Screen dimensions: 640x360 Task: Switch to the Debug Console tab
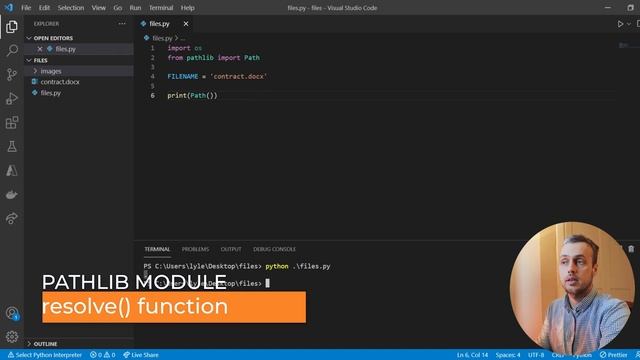274,249
